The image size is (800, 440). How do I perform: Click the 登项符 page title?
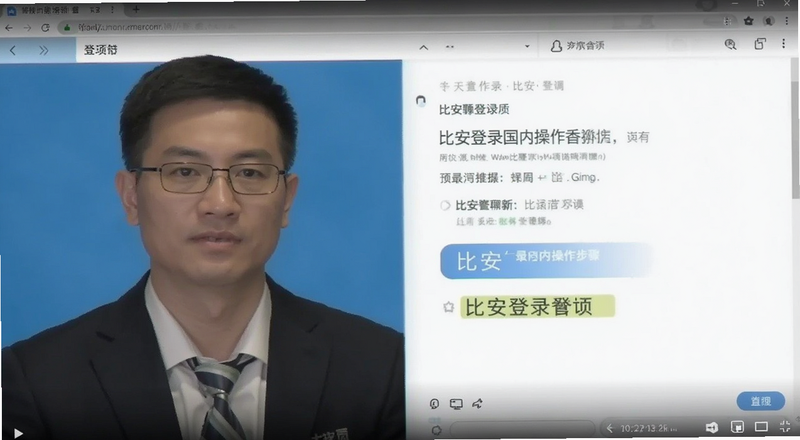(x=101, y=50)
